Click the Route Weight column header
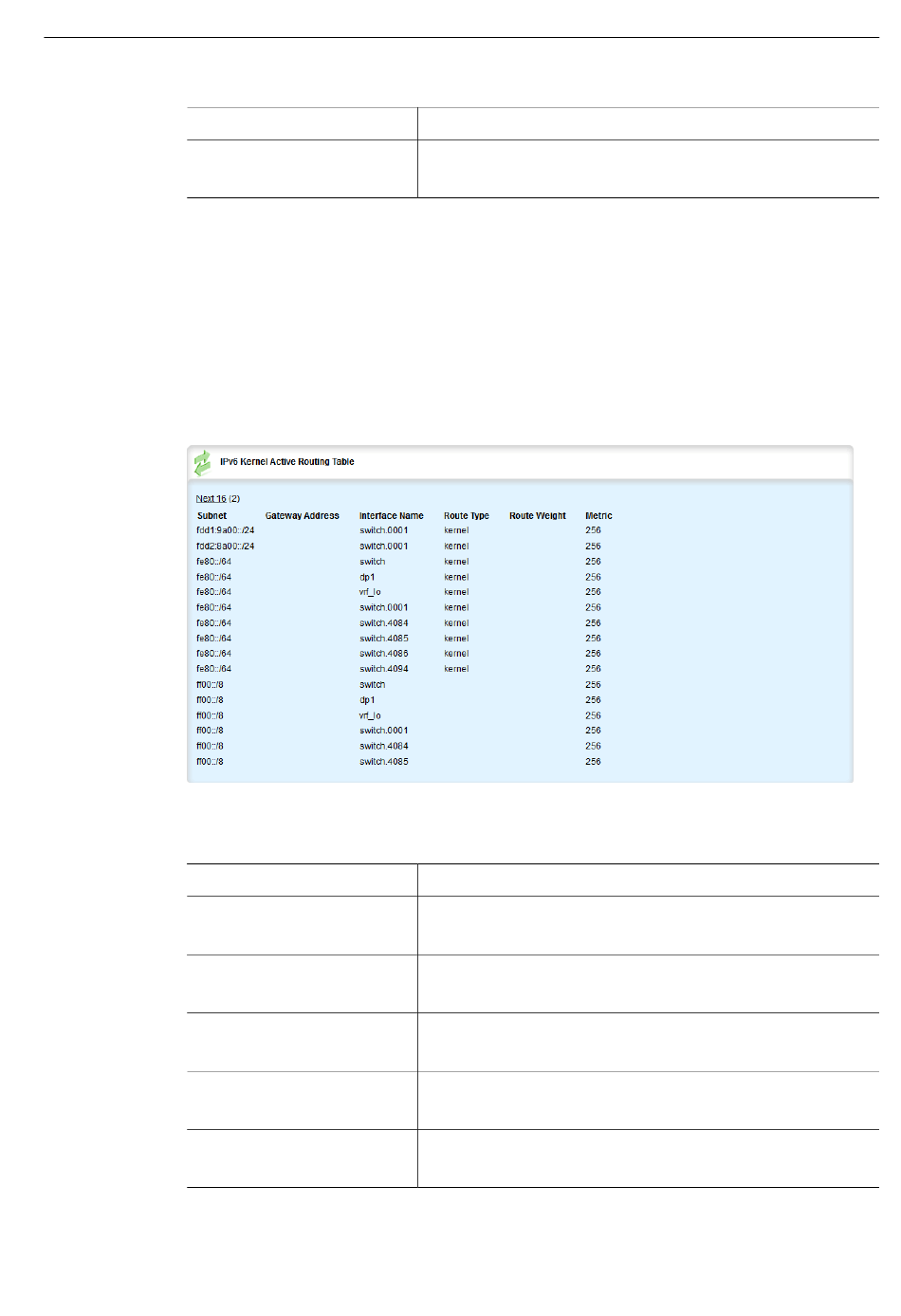Image resolution: width=901 pixels, height=1316 pixels. 537,516
